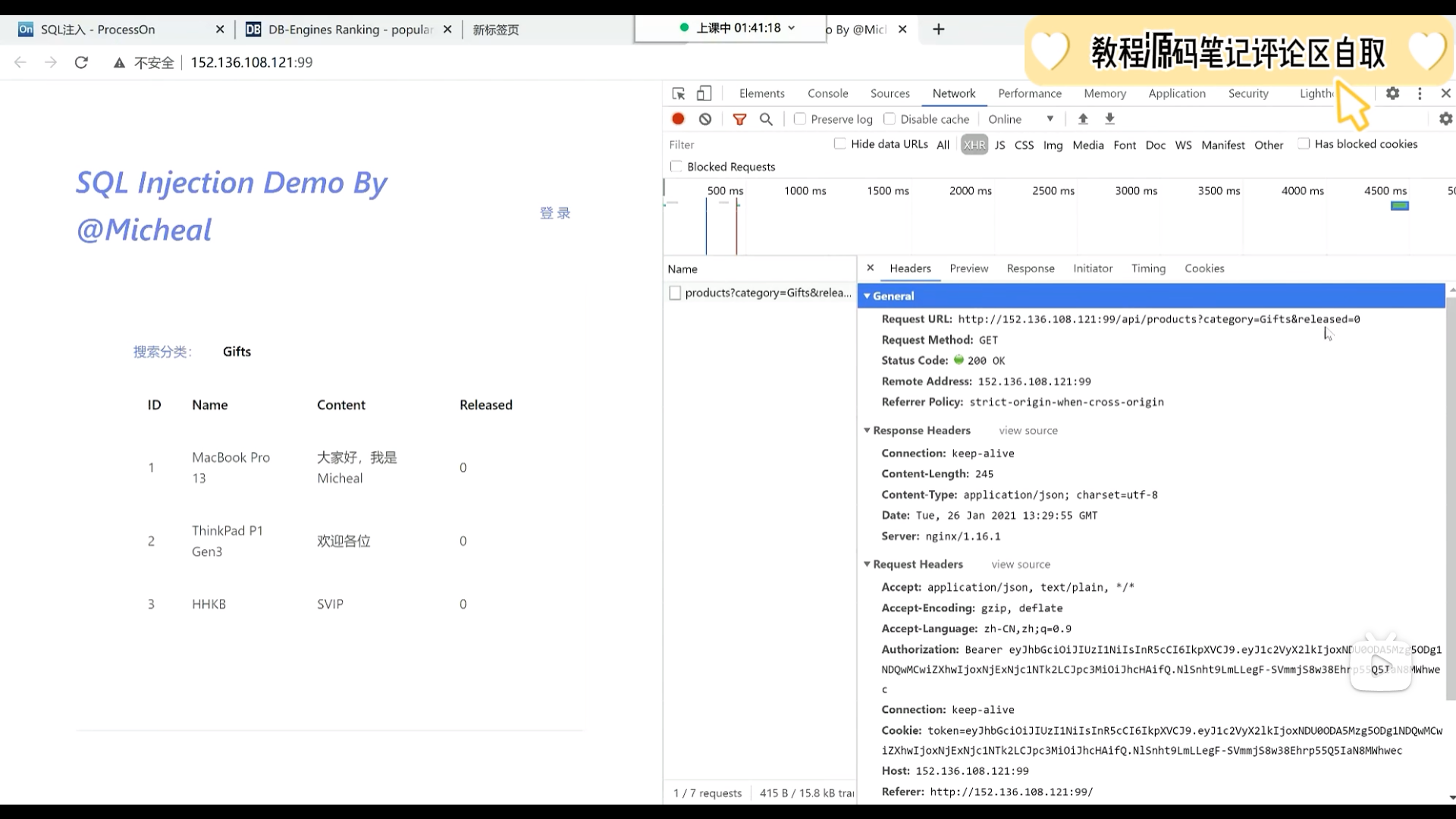Click view source beside Request Headers
The image size is (1456, 819).
click(x=1020, y=564)
